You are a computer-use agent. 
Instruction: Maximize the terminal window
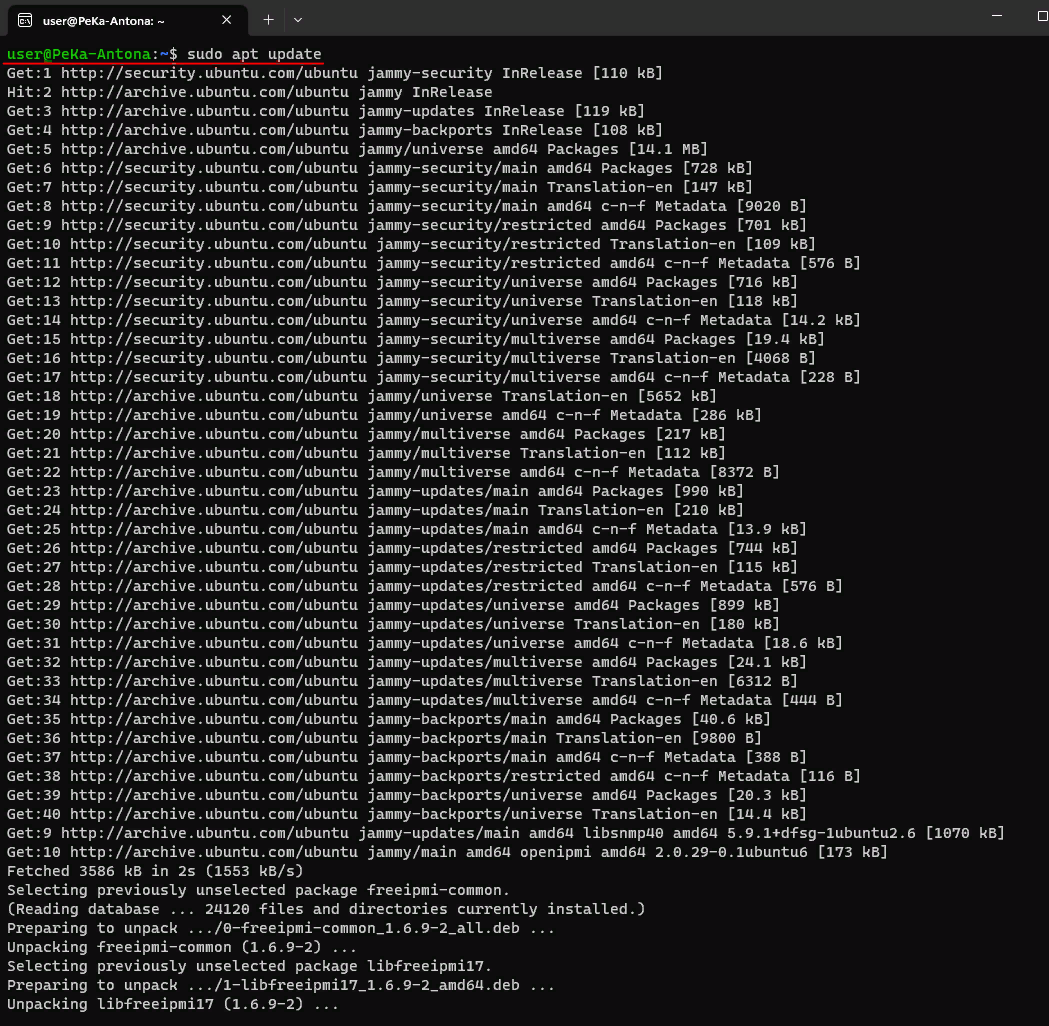(x=1042, y=15)
